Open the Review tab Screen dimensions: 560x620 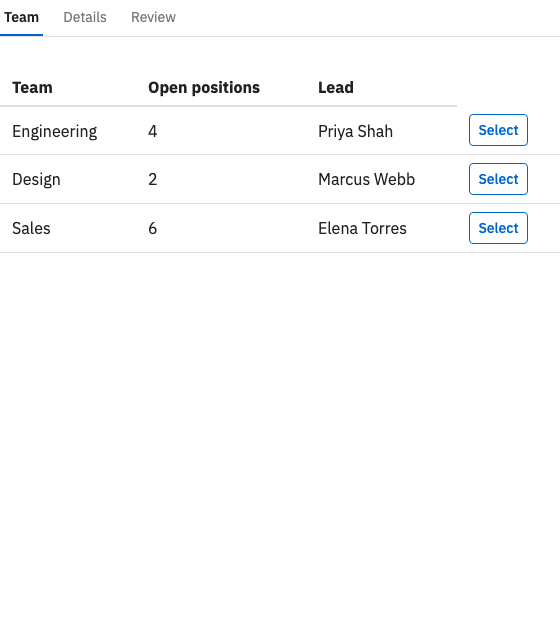153,17
